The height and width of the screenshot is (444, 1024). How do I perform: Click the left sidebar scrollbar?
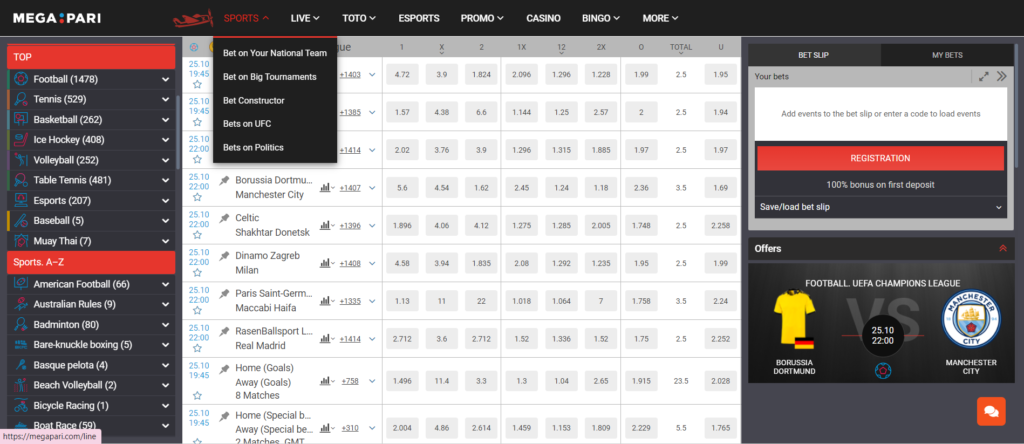coord(178,133)
